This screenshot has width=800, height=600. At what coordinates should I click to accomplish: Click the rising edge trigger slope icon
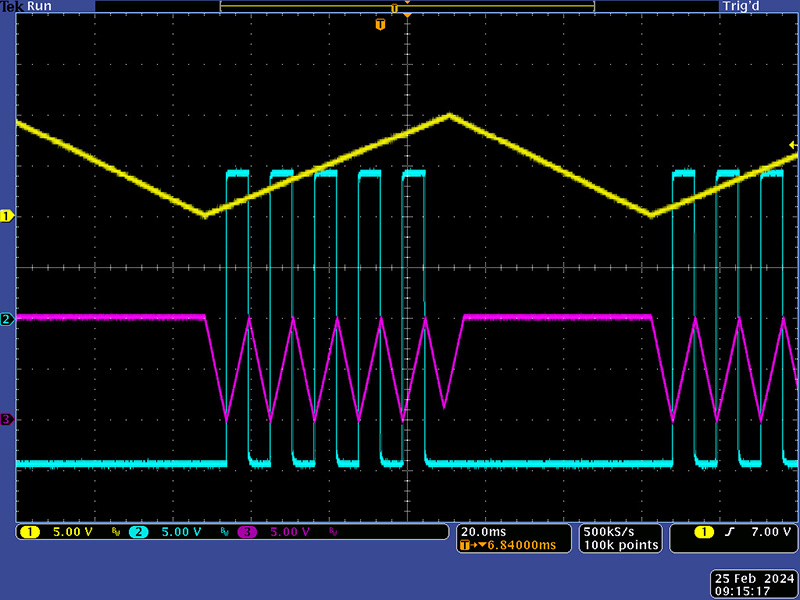tap(731, 532)
